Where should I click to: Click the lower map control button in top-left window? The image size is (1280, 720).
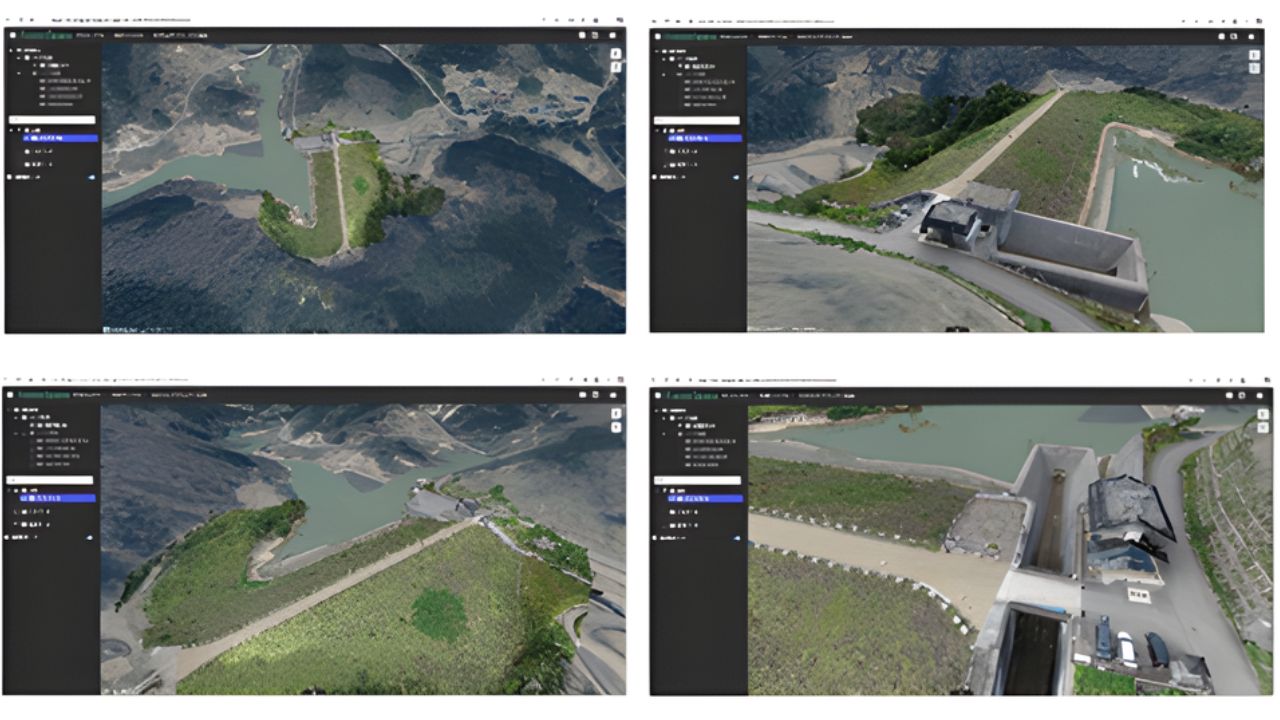(x=616, y=67)
